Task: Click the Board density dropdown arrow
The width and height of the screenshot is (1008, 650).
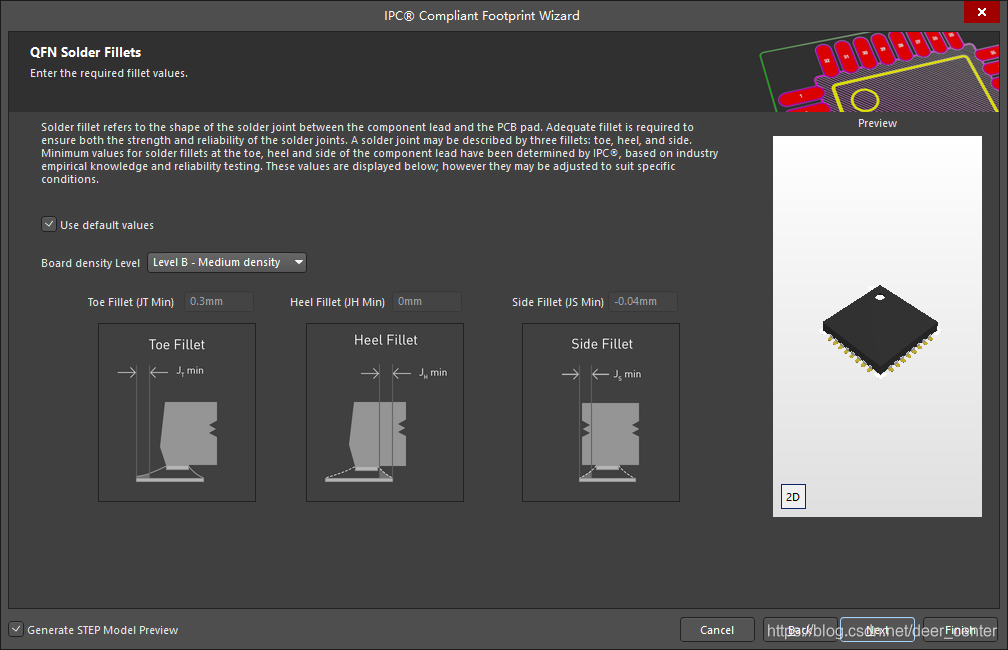Action: [298, 263]
